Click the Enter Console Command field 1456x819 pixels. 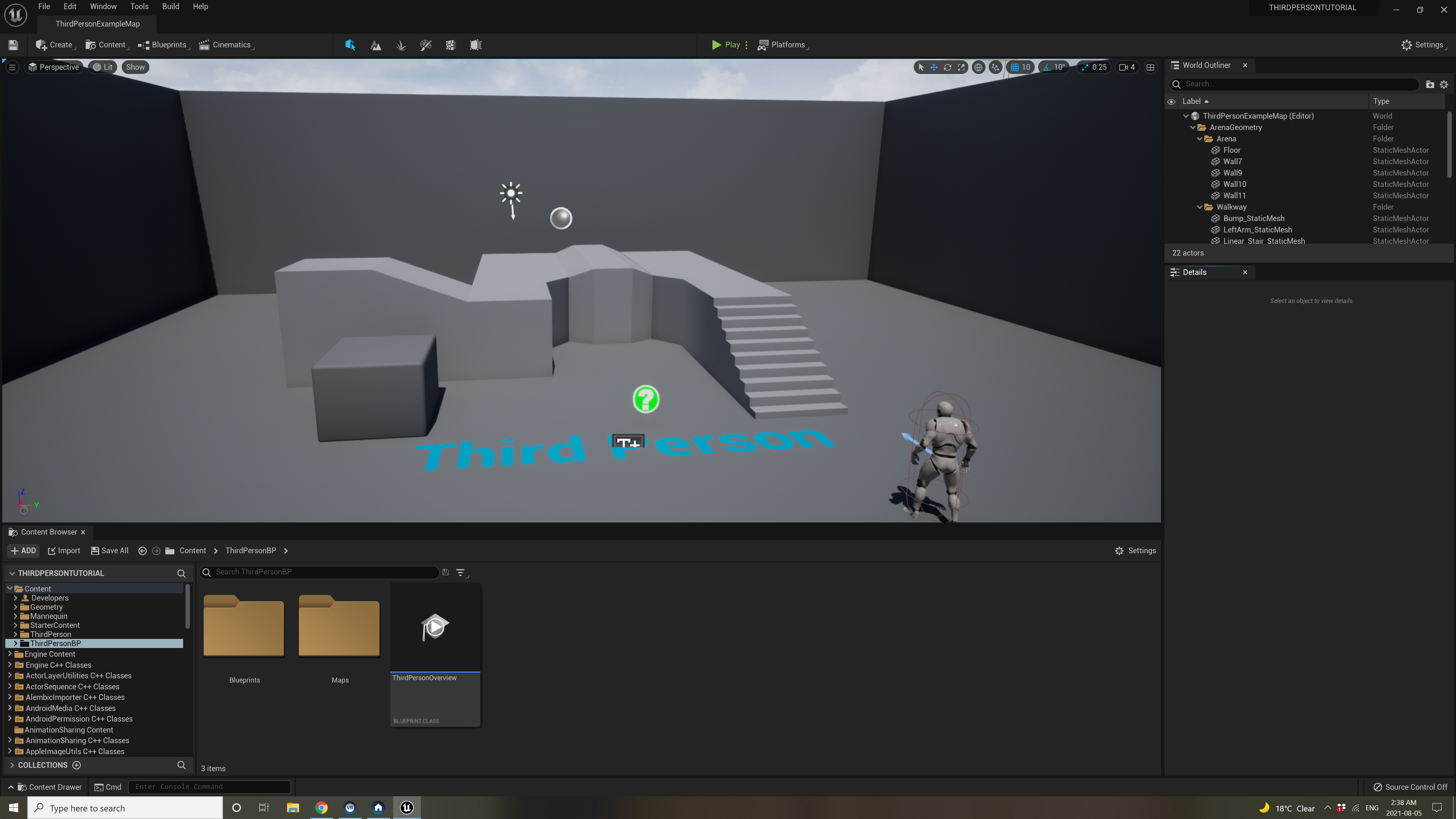tap(209, 787)
